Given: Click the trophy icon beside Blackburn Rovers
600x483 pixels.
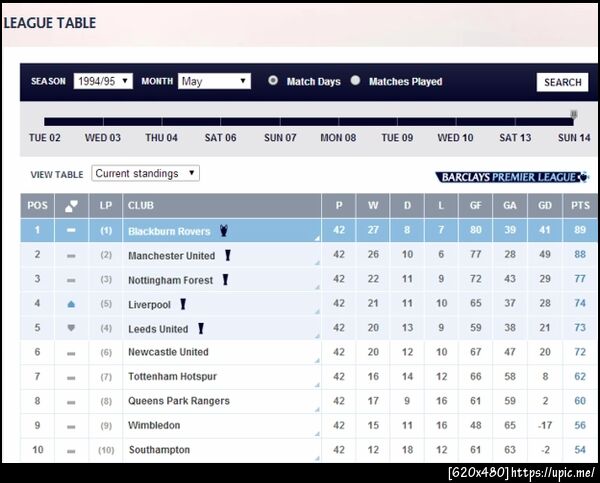Looking at the screenshot, I should 222,230.
